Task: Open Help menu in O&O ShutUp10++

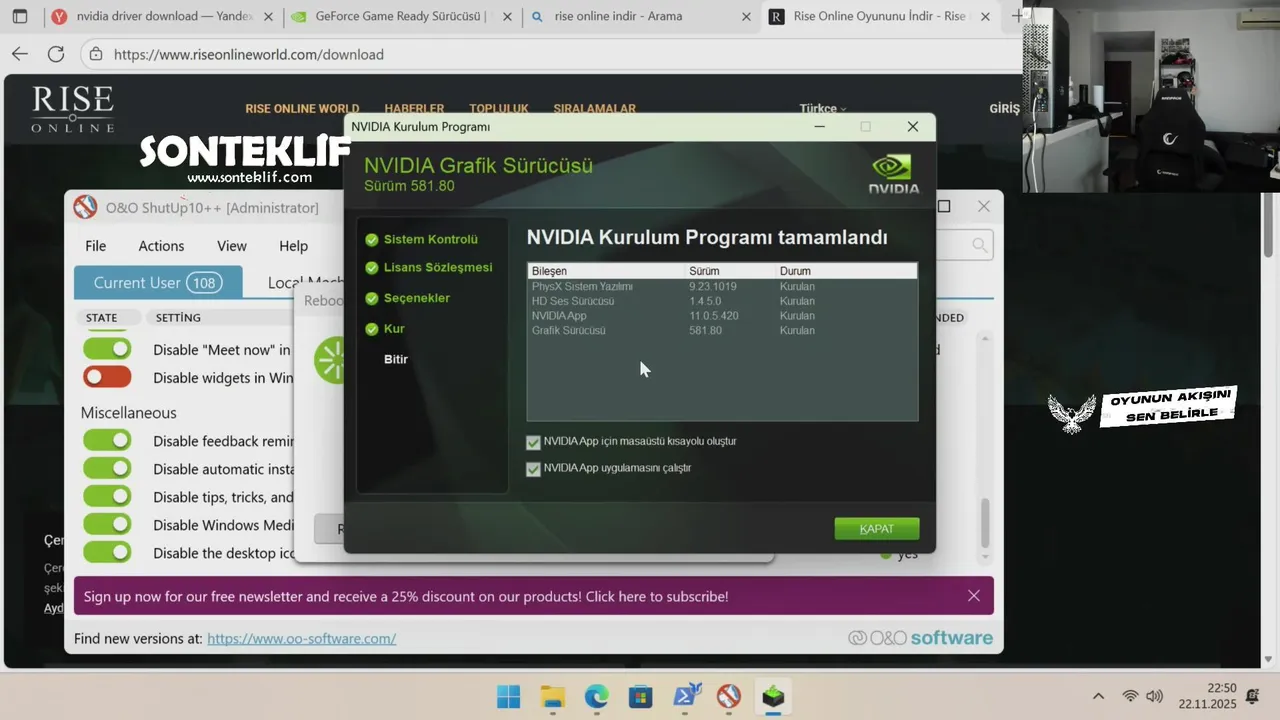Action: pos(293,246)
